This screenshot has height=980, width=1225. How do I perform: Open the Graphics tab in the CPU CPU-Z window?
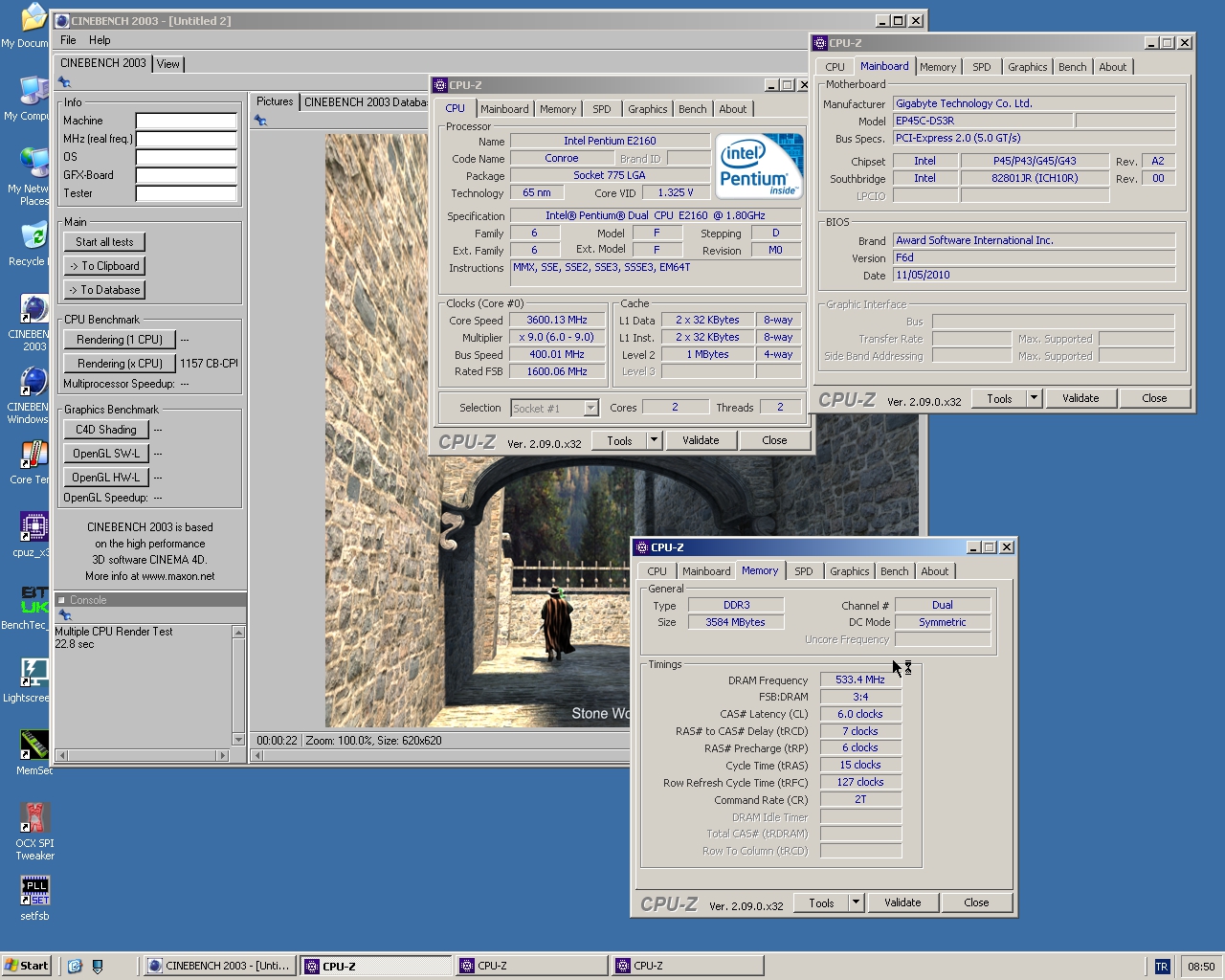[x=648, y=109]
